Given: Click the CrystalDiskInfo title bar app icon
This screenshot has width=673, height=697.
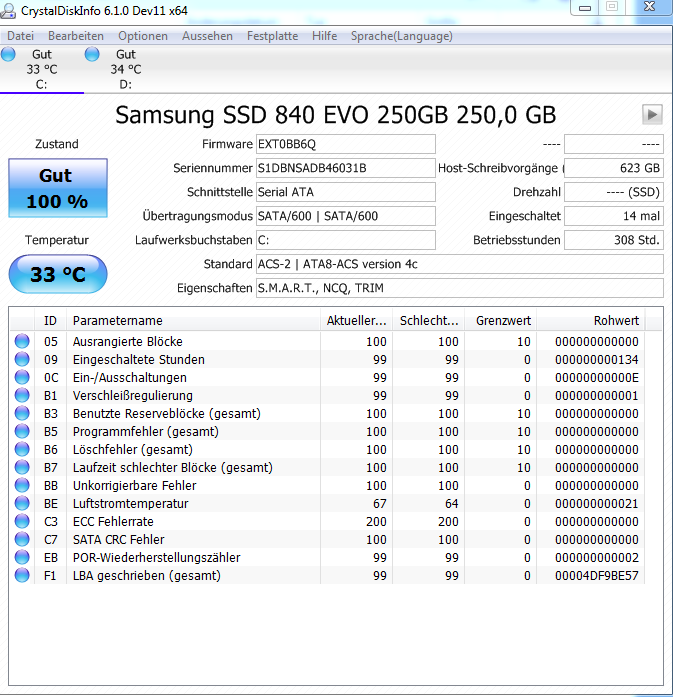Looking at the screenshot, I should click(8, 11).
